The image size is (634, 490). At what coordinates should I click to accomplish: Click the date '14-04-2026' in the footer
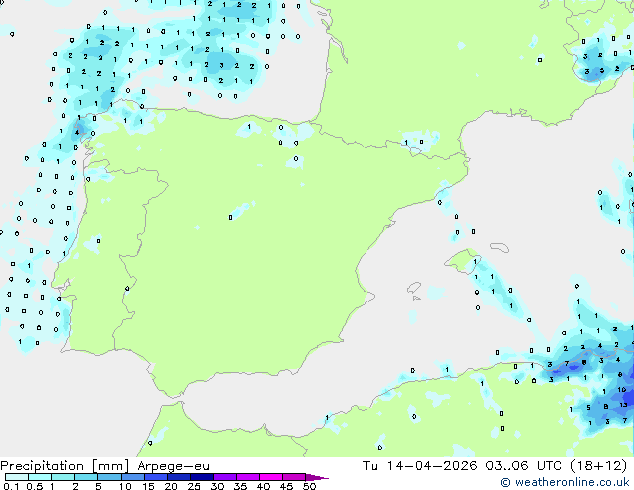(x=431, y=465)
